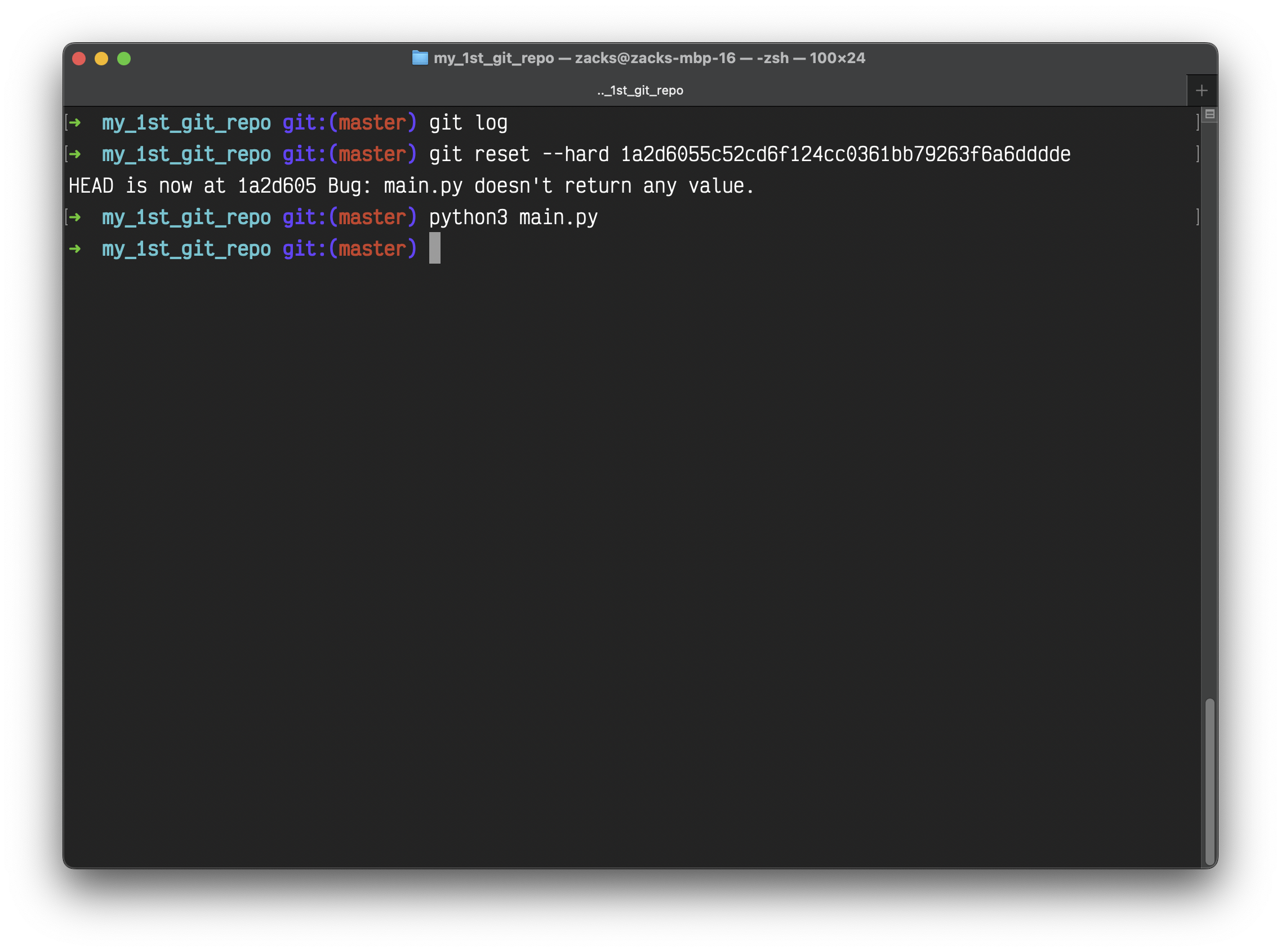Viewport: 1281px width, 952px height.
Task: Click the block cursor at the prompt
Action: click(x=434, y=248)
